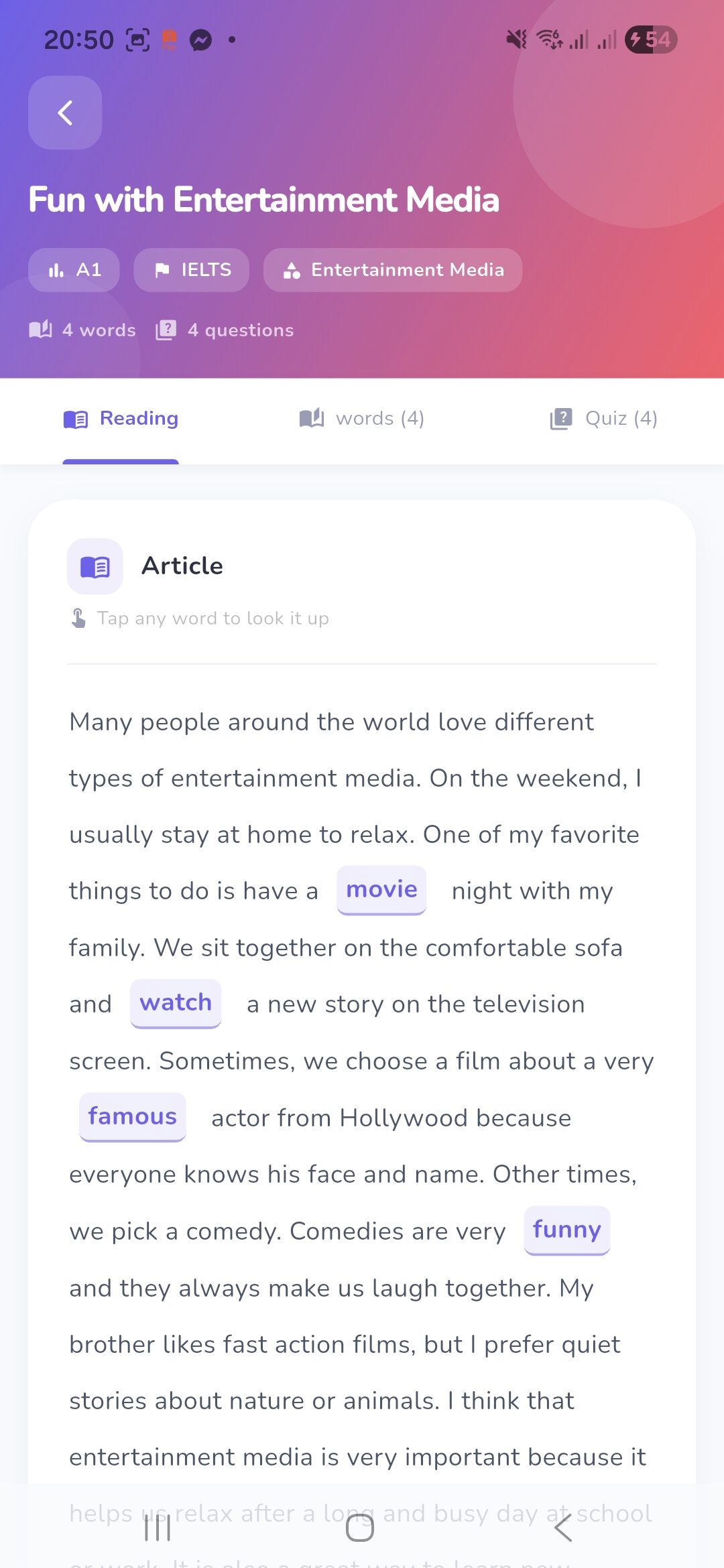Tap the Article book icon

pyautogui.click(x=95, y=566)
